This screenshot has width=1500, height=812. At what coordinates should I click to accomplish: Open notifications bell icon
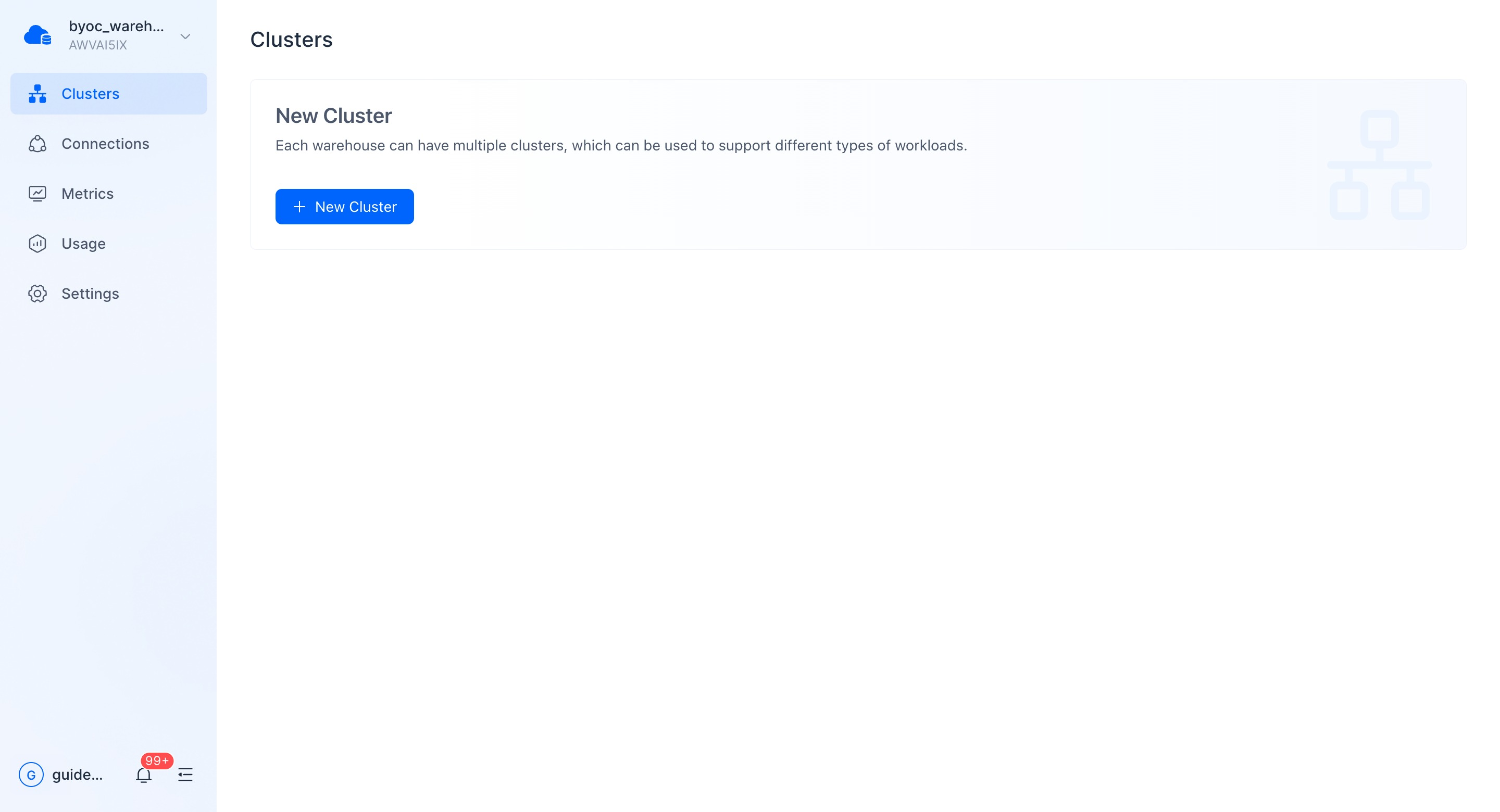tap(144, 775)
